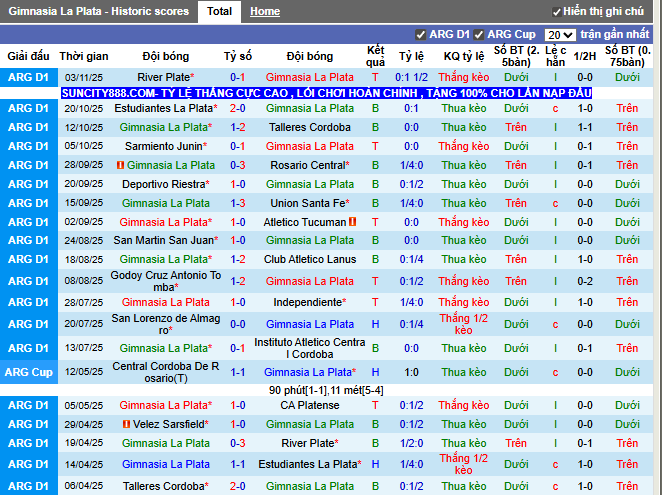The image size is (662, 495).
Task: Click handicap 1/2:0 in 19/04/25 row
Action: tap(411, 443)
